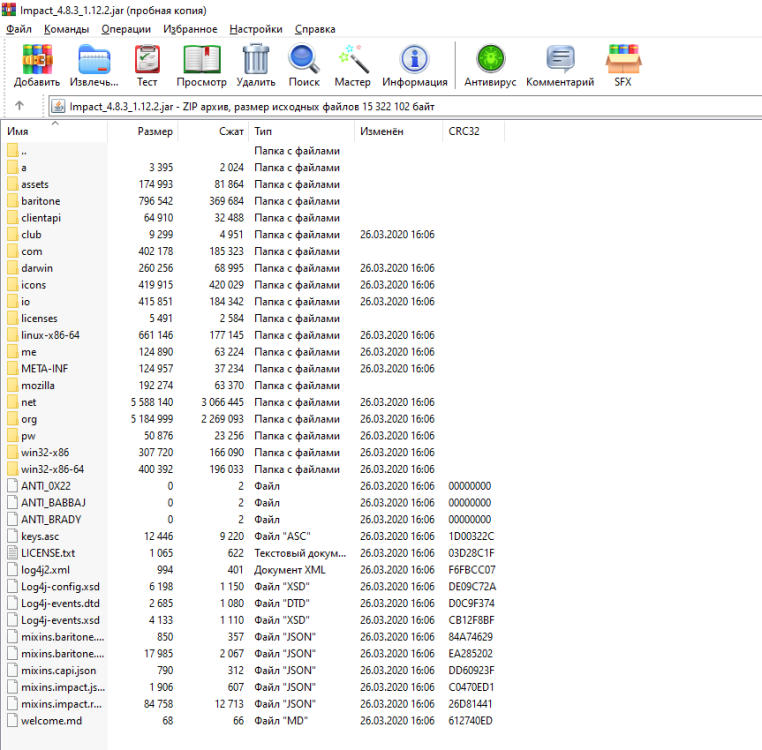Open the Справка menu
Image resolution: width=762 pixels, height=750 pixels.
[315, 29]
